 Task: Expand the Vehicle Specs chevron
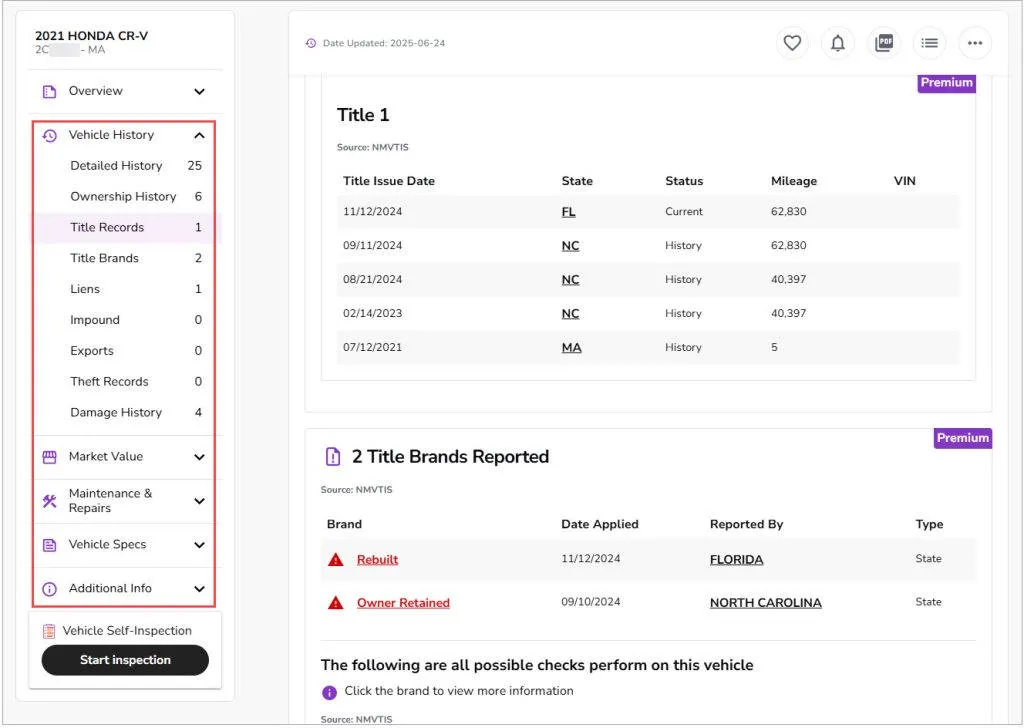click(199, 545)
